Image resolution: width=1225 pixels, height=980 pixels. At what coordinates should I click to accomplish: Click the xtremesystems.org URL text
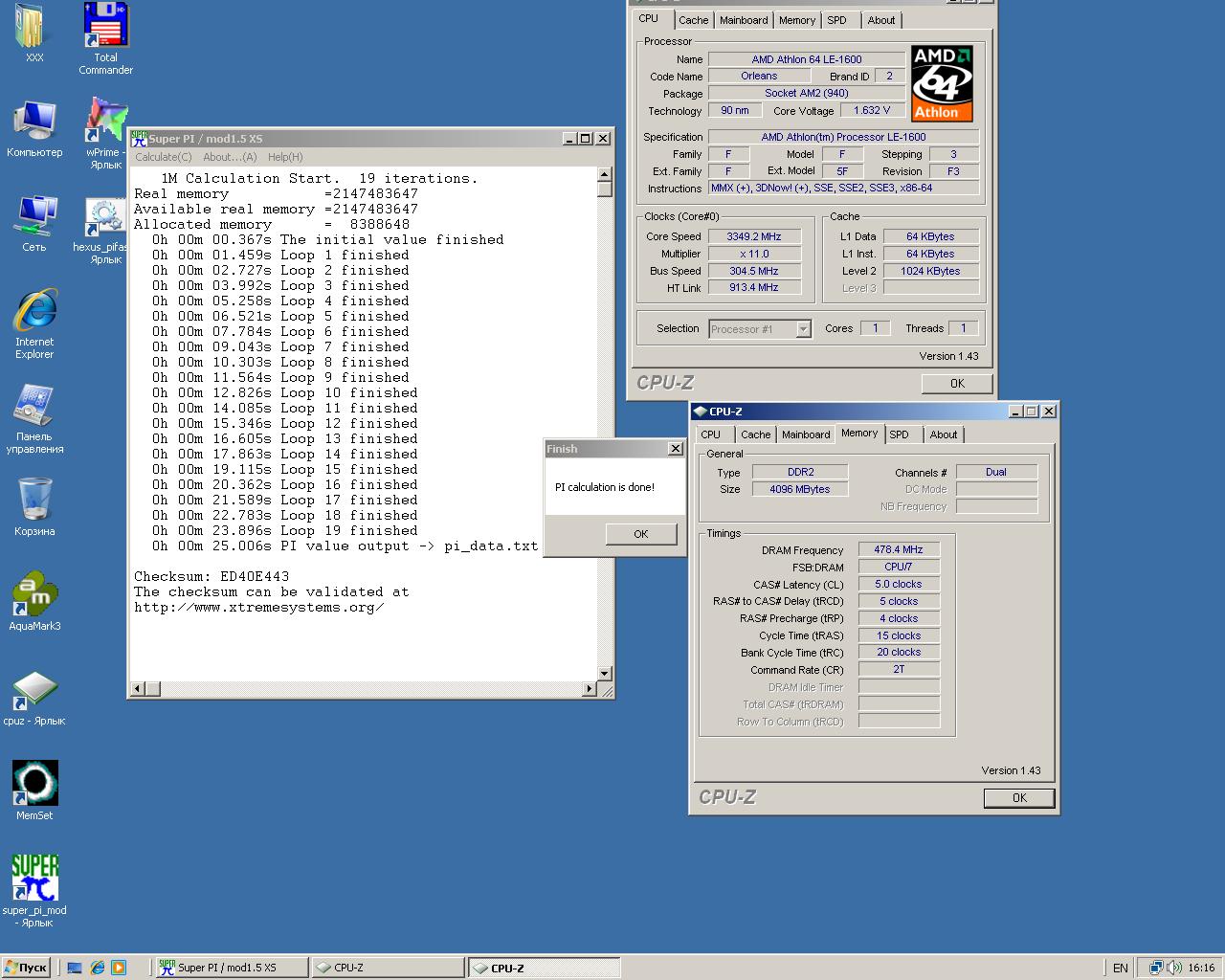259,607
